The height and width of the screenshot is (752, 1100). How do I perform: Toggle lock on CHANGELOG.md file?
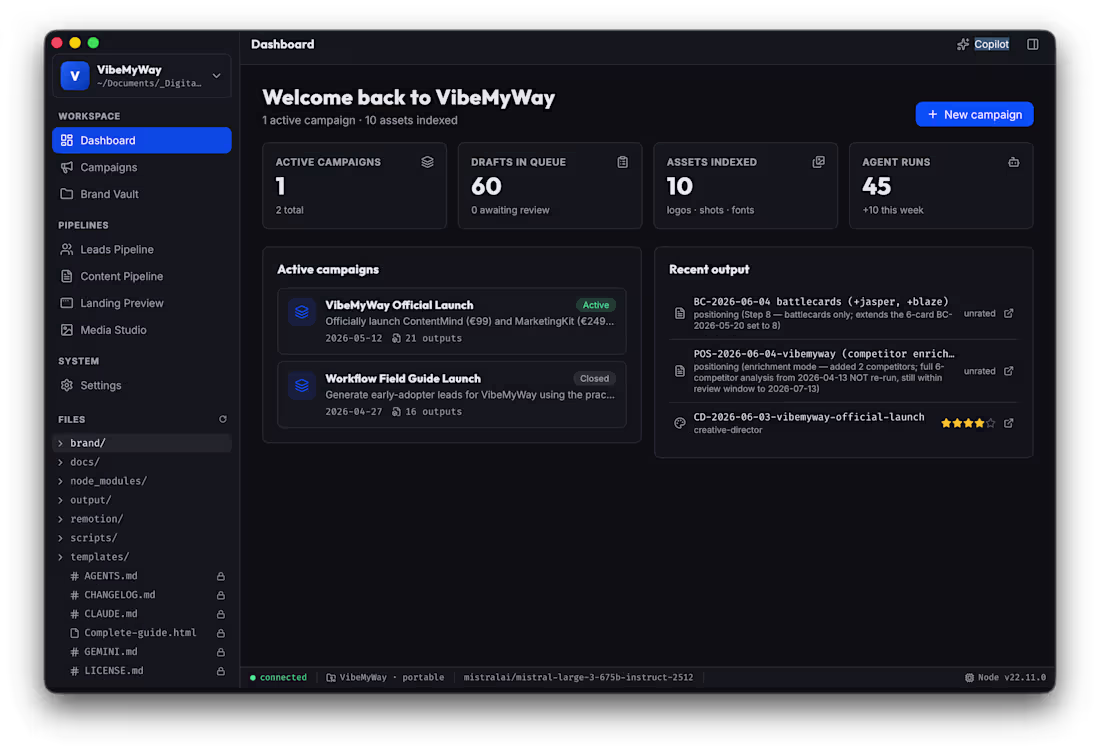[x=220, y=595]
